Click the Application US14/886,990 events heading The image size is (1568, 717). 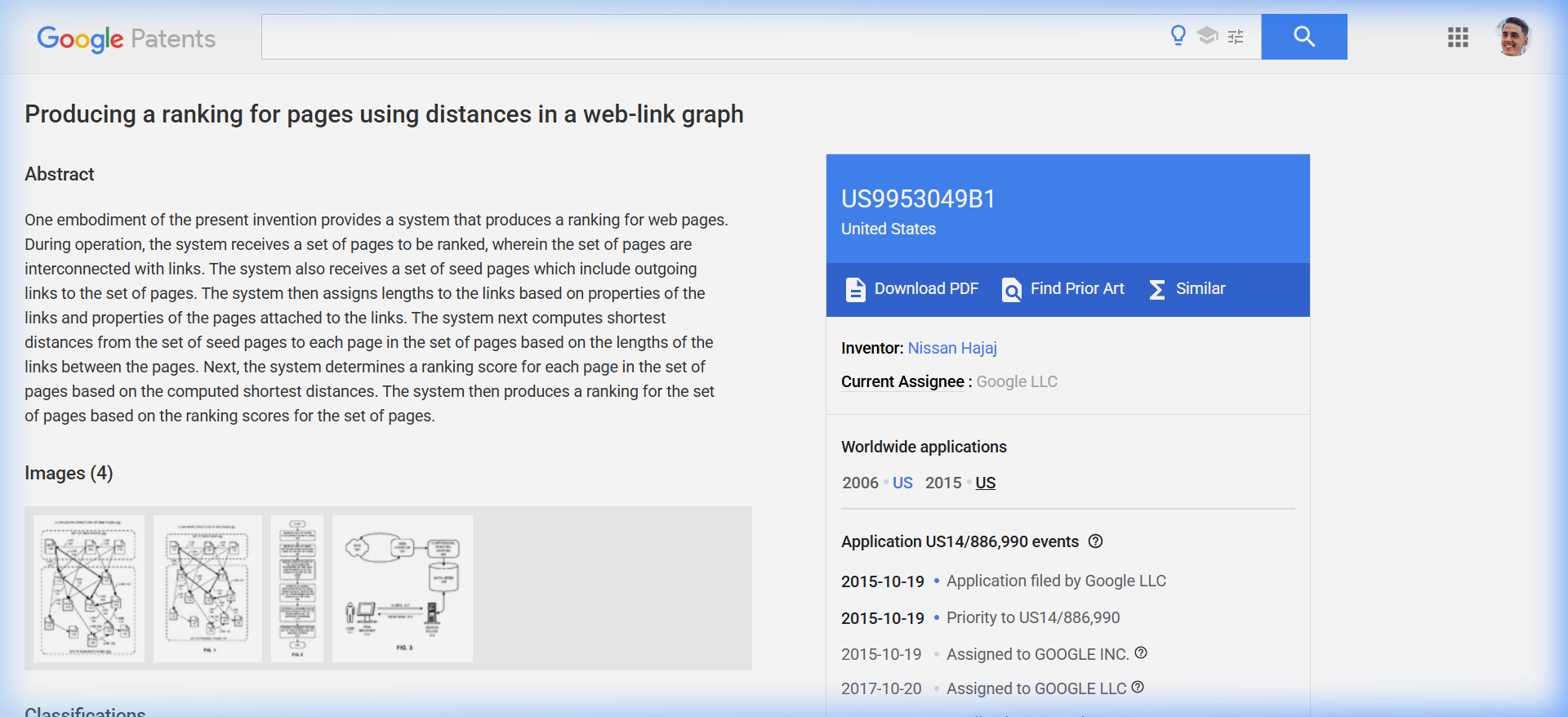[x=960, y=541]
